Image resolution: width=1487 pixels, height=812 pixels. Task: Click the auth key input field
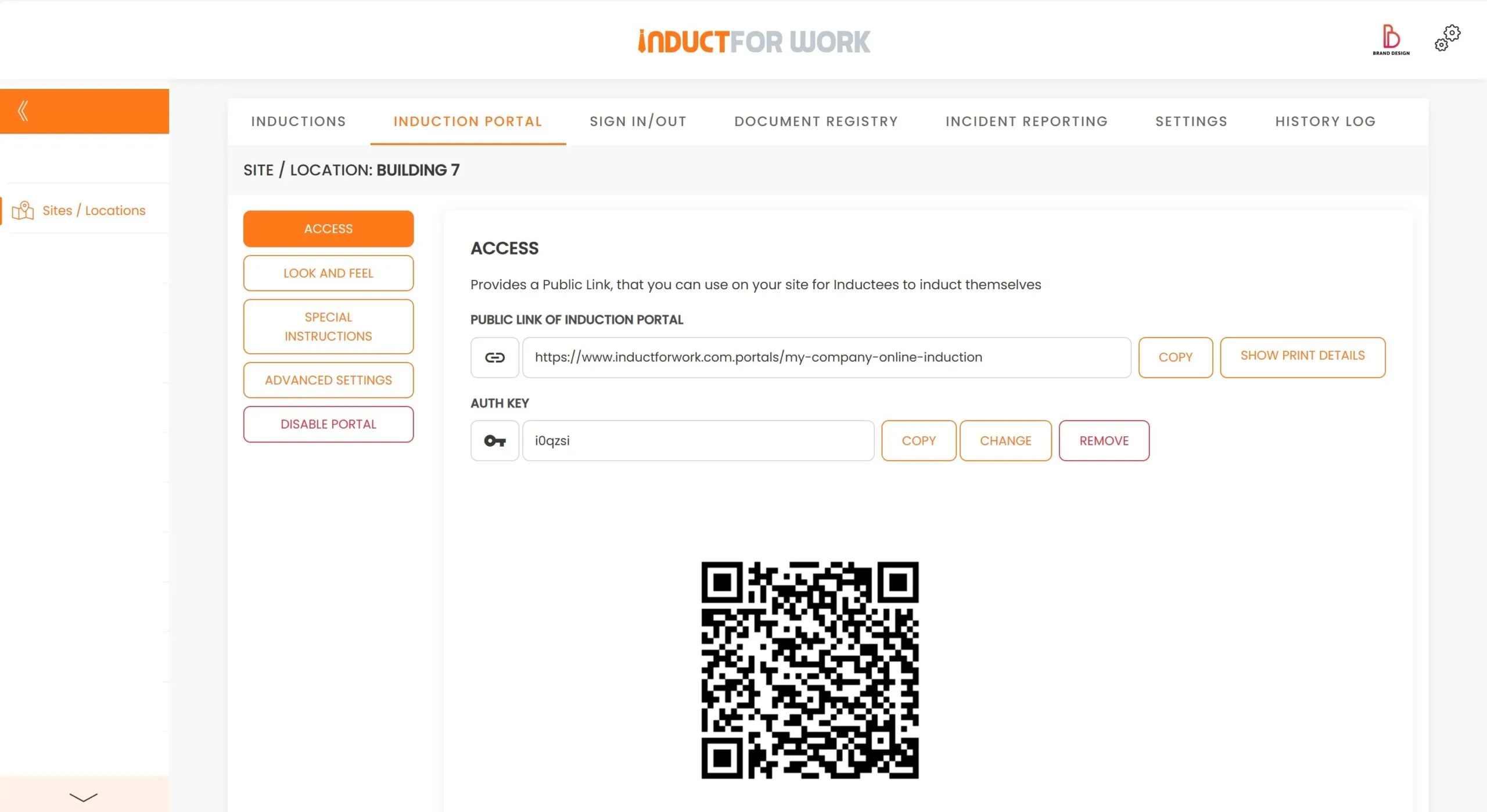pos(698,441)
